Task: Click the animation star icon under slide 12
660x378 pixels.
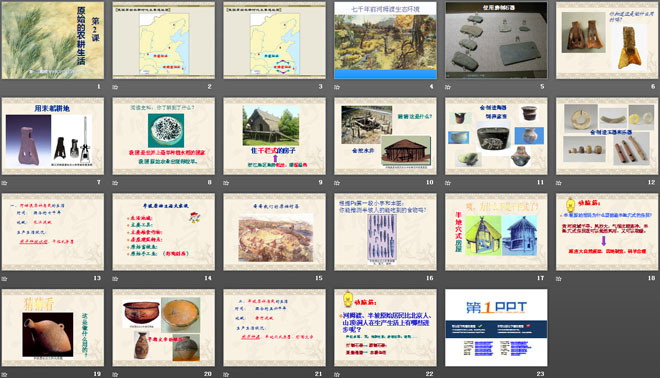Action: (x=559, y=183)
